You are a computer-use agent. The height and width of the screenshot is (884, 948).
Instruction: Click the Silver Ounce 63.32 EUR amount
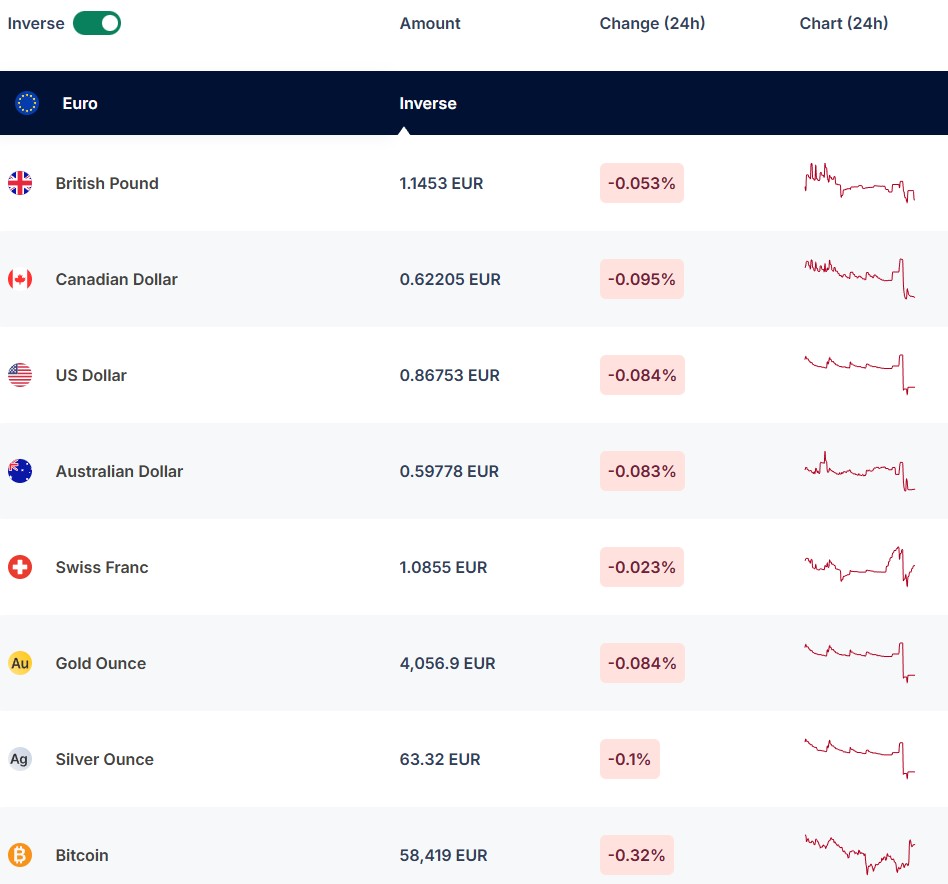[440, 759]
